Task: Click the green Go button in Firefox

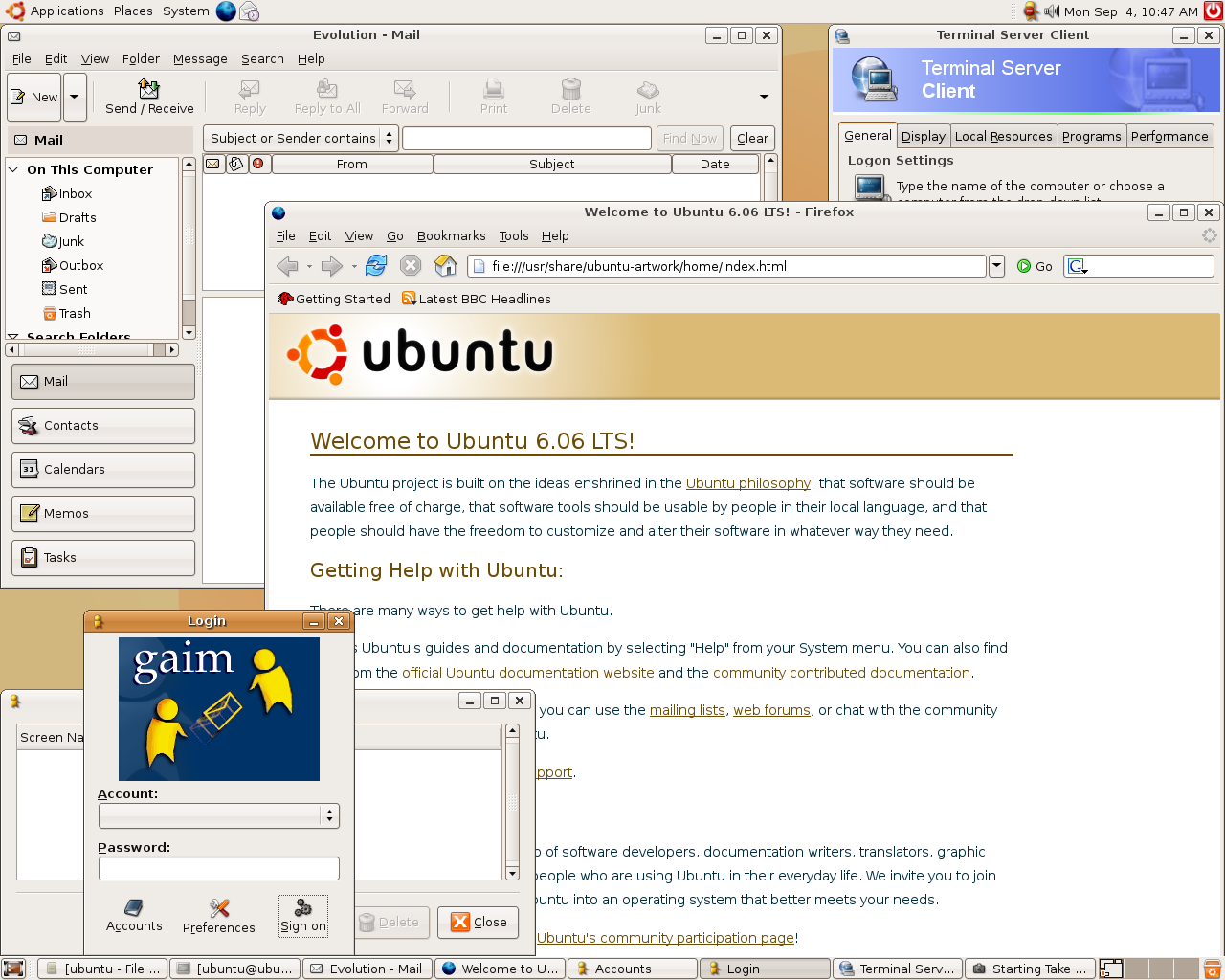Action: tap(1035, 266)
